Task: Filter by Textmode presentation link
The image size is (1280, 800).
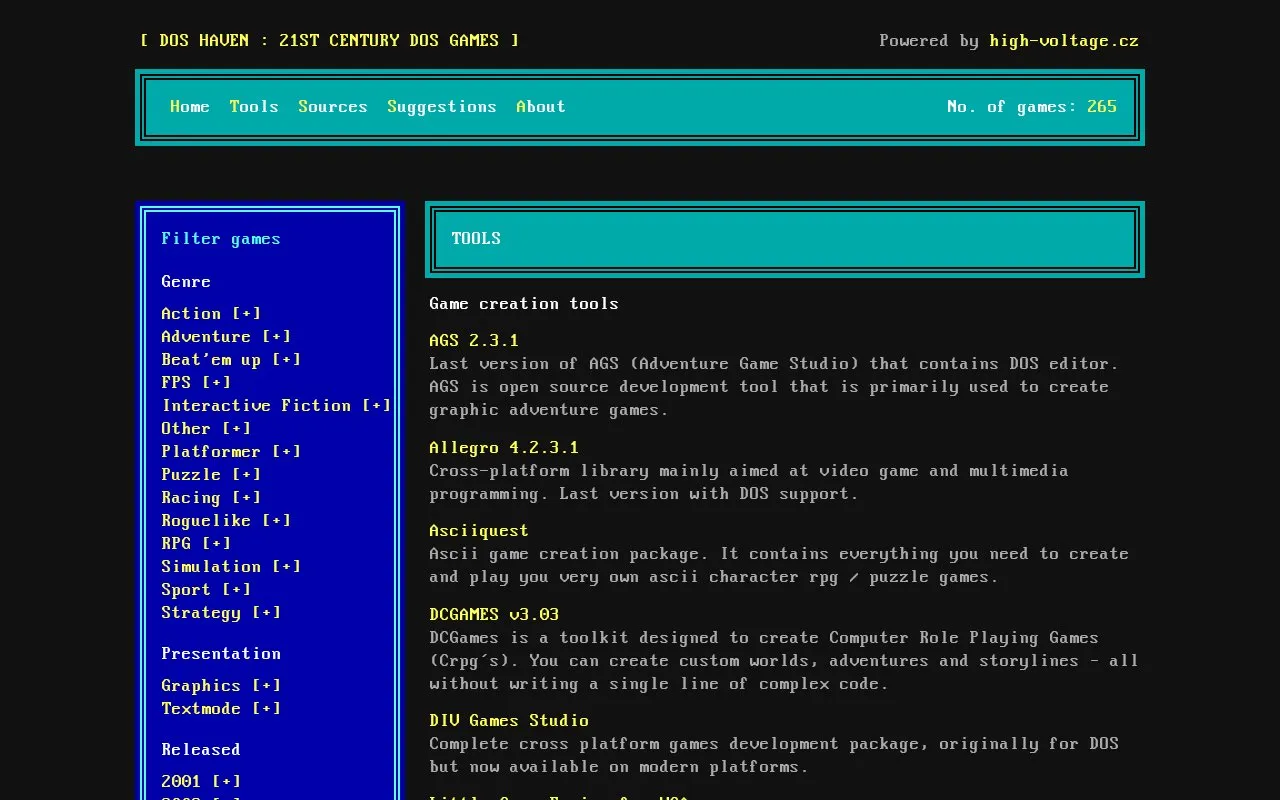Action: click(201, 708)
